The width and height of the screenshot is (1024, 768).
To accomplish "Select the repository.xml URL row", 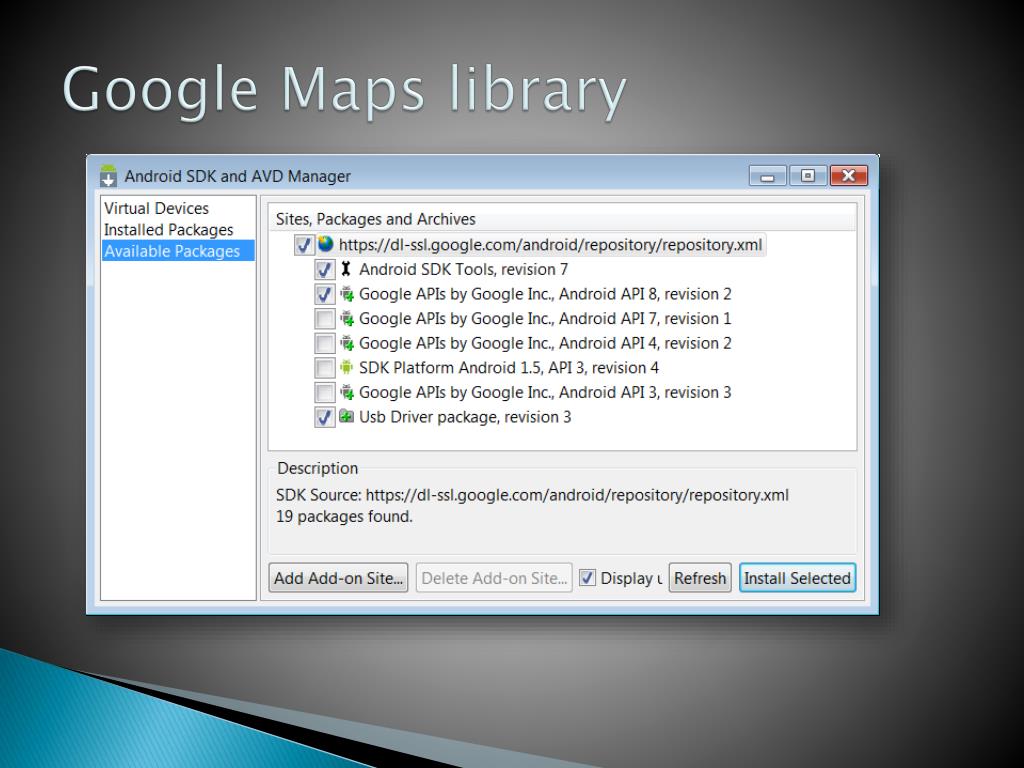I will [551, 245].
